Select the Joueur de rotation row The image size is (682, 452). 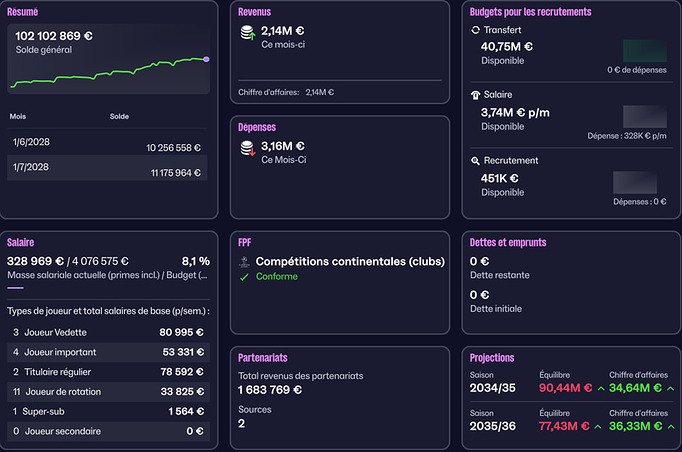(x=108, y=392)
